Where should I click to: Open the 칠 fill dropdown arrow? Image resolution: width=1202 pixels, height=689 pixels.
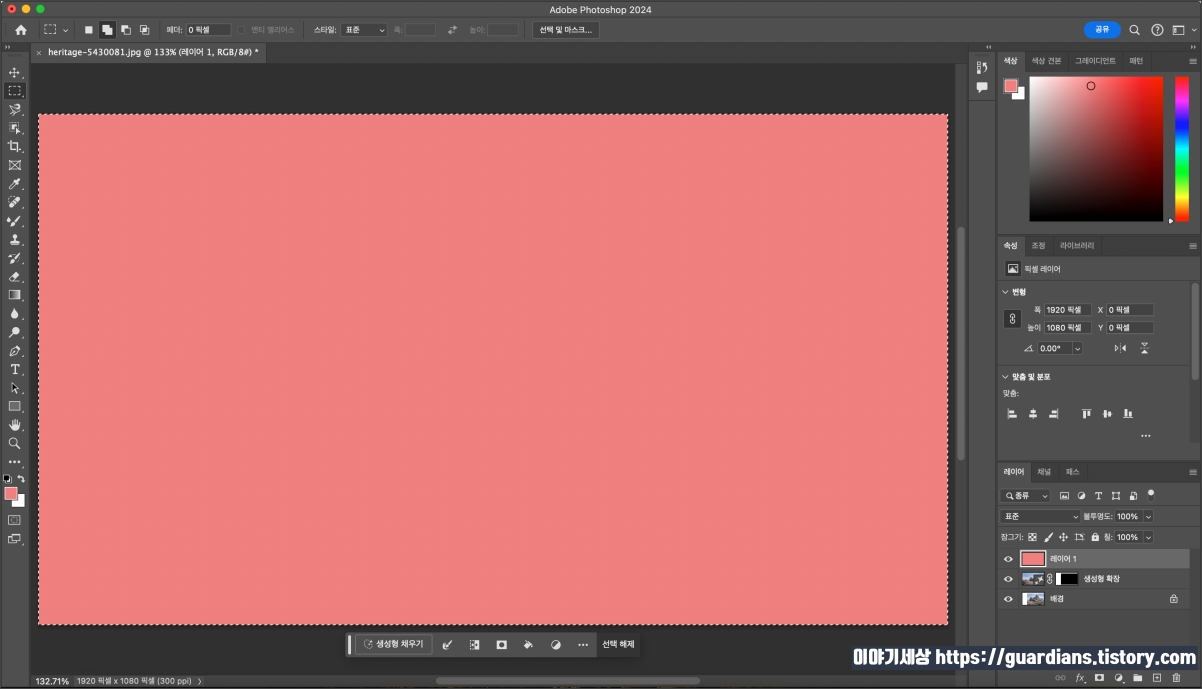(1148, 537)
